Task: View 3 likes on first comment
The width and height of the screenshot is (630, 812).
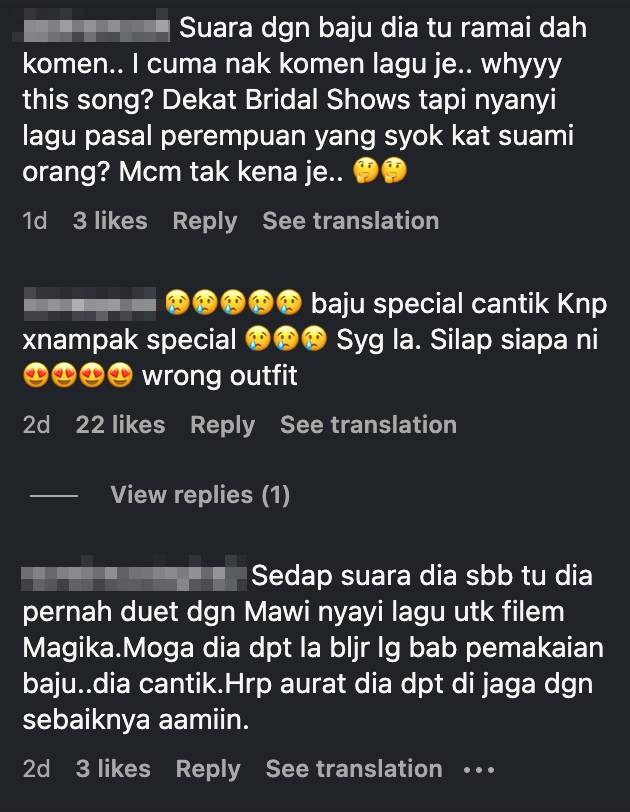Action: click(x=110, y=221)
